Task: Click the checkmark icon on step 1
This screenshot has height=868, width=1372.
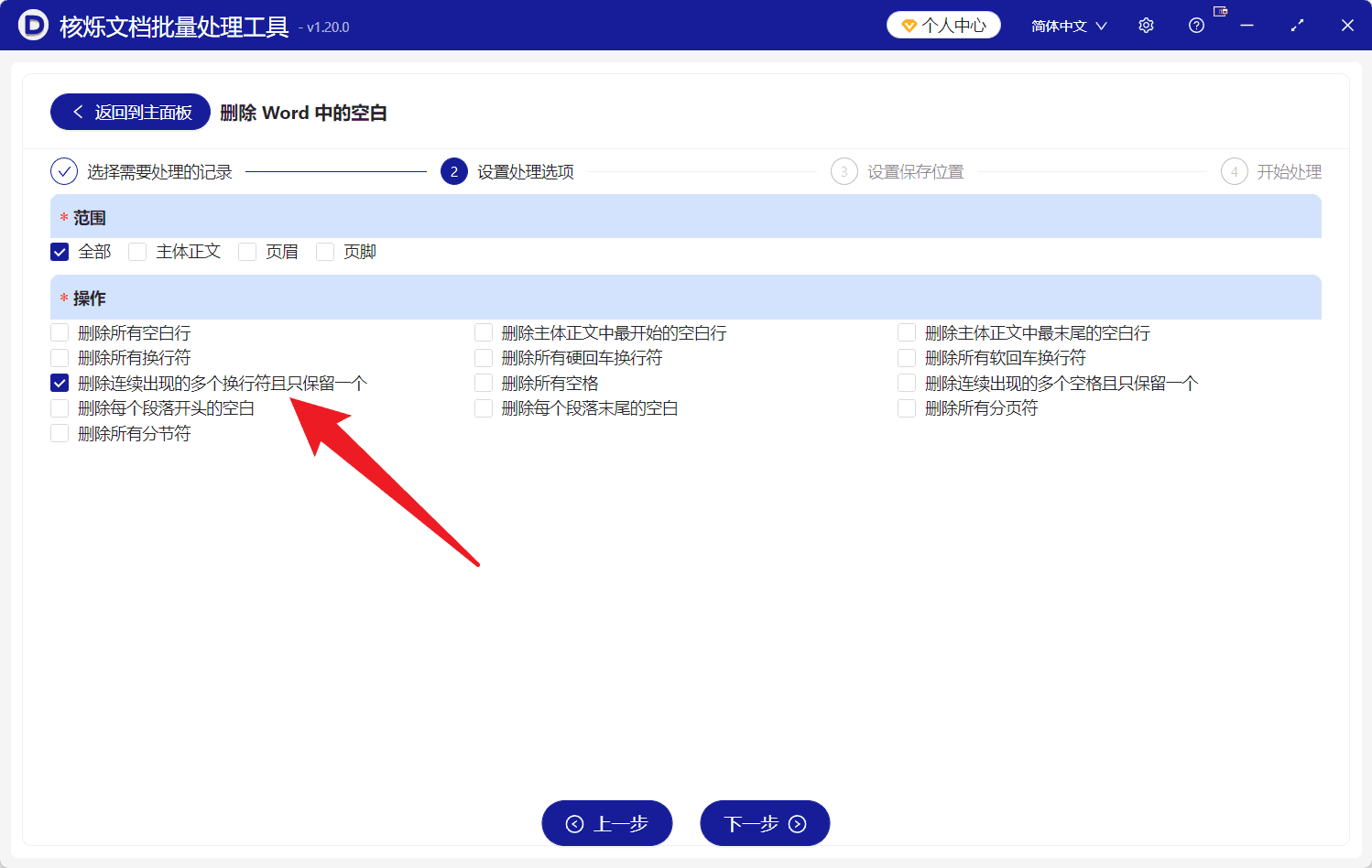Action: pyautogui.click(x=63, y=171)
